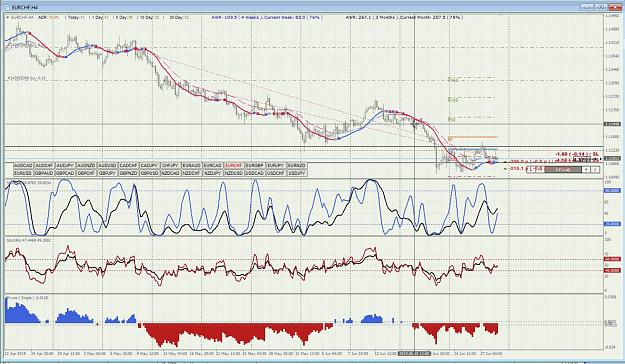Open GBPCHF from the pair buttons
The width and height of the screenshot is (625, 364).
[x=87, y=173]
